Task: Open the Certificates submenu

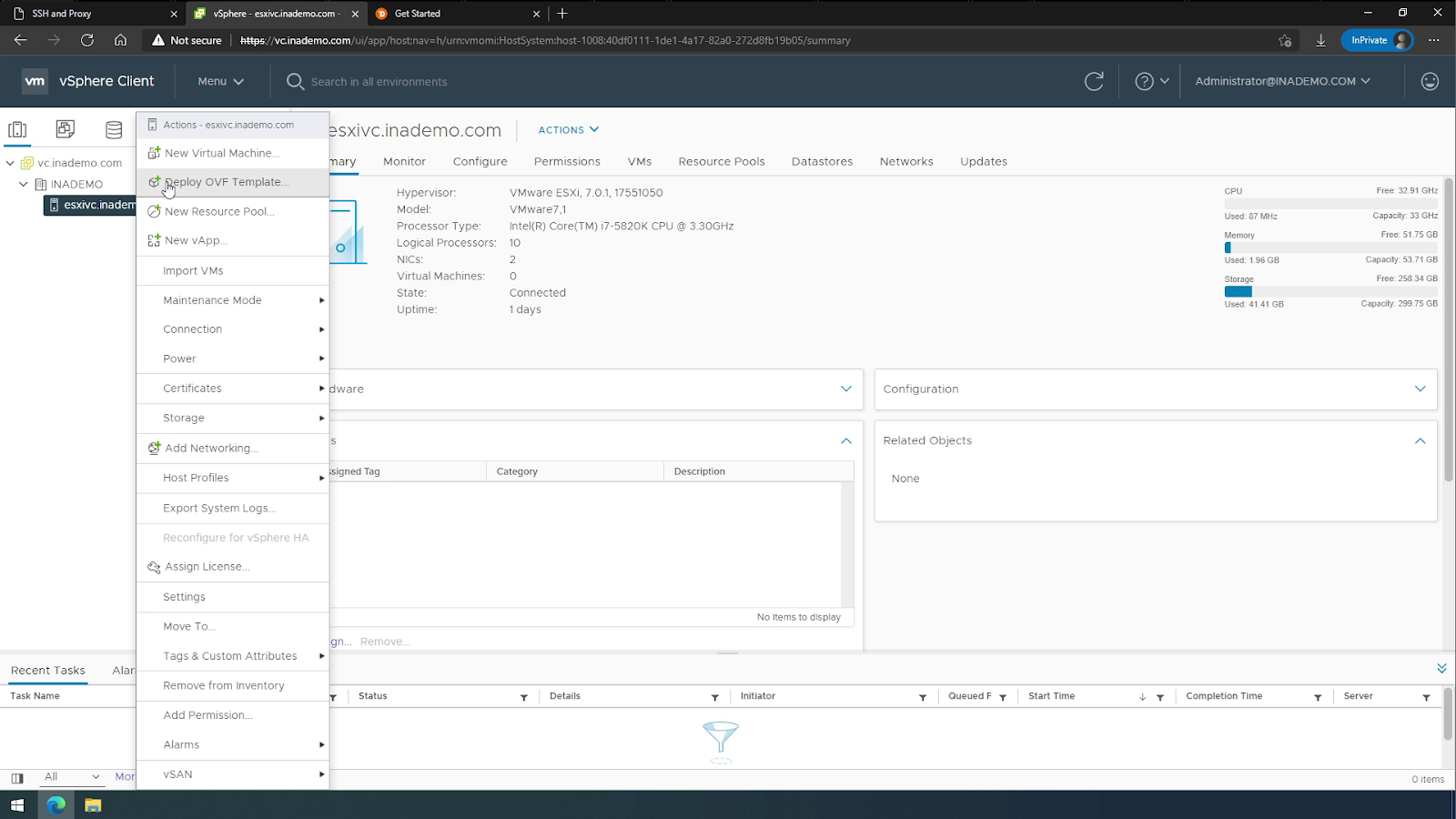Action: [x=233, y=389]
